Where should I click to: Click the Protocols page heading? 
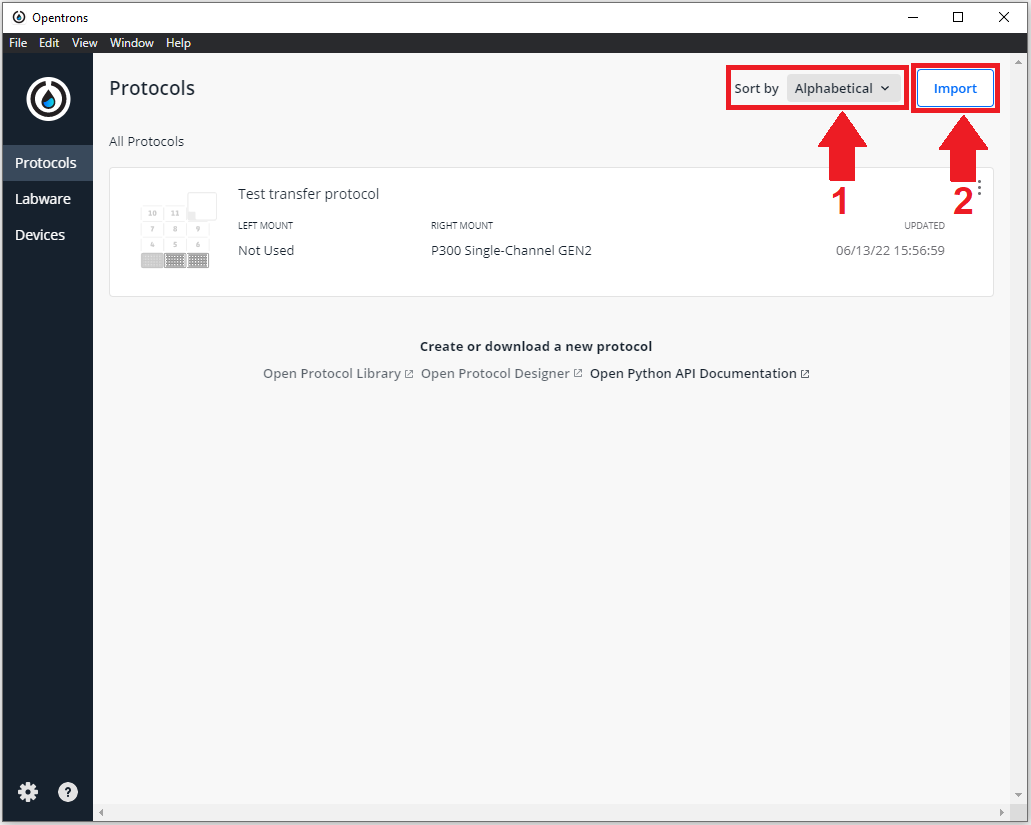(152, 88)
